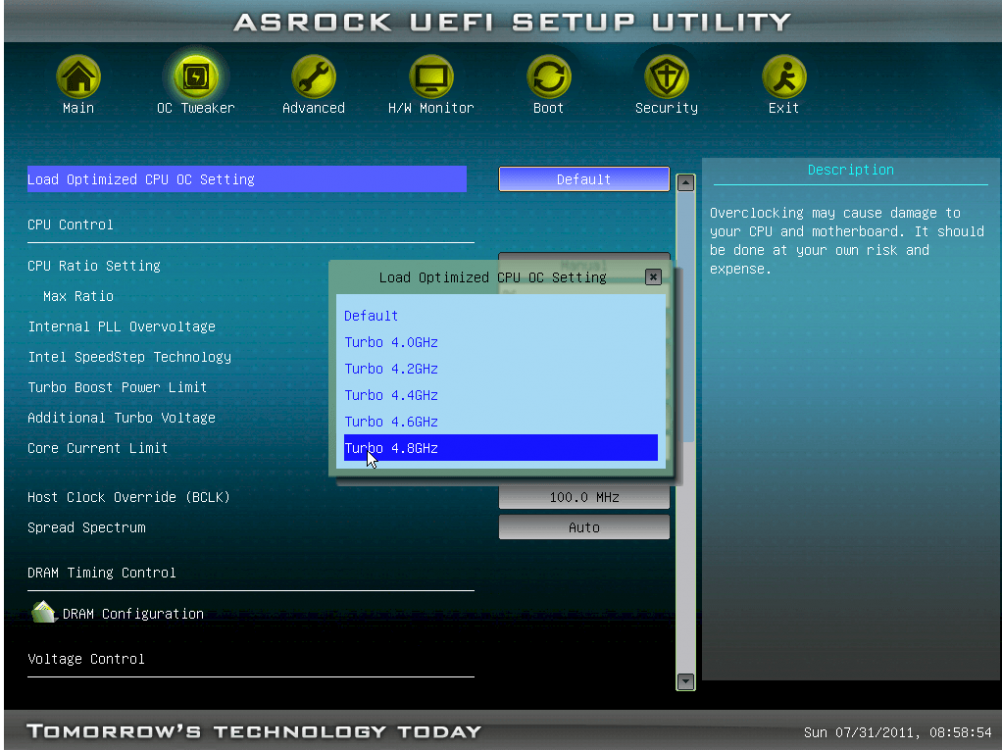The height and width of the screenshot is (750, 1002).
Task: Click the OC Tweaker chip icon
Action: [x=195, y=77]
